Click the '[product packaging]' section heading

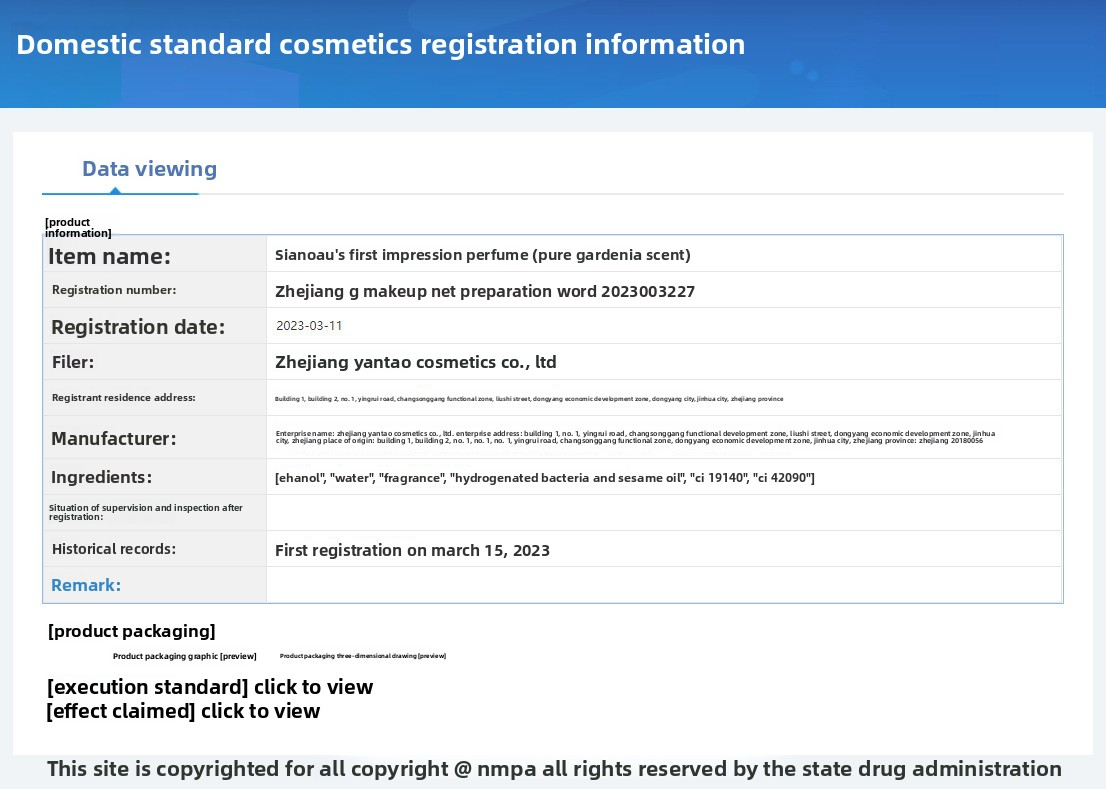point(131,631)
